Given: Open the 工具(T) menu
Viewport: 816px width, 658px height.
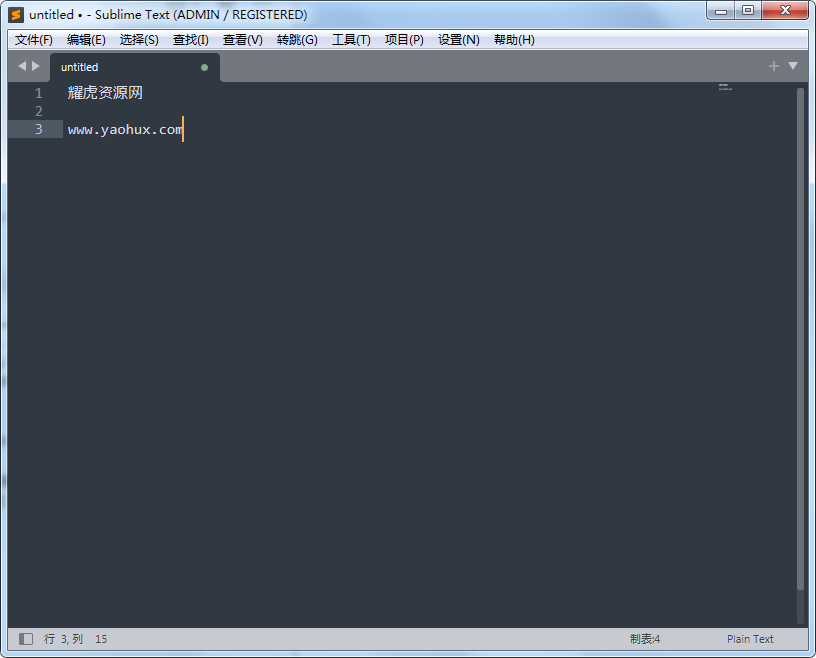Looking at the screenshot, I should click(x=351, y=40).
